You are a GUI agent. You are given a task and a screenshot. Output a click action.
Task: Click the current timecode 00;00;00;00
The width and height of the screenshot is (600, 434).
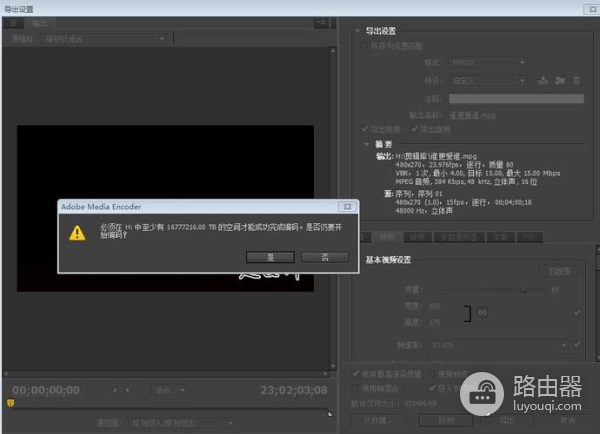[x=46, y=390]
